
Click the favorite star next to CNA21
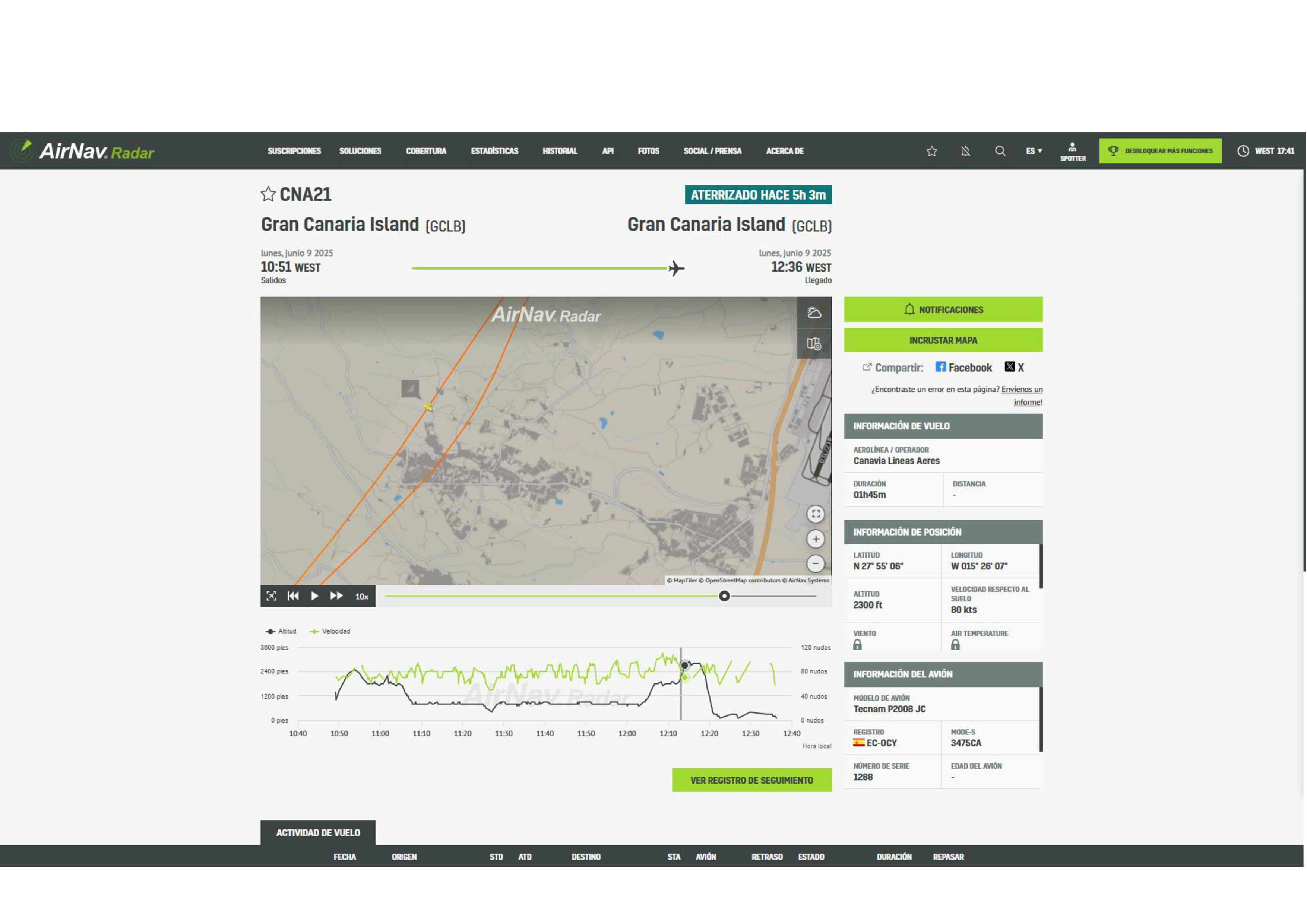point(268,194)
